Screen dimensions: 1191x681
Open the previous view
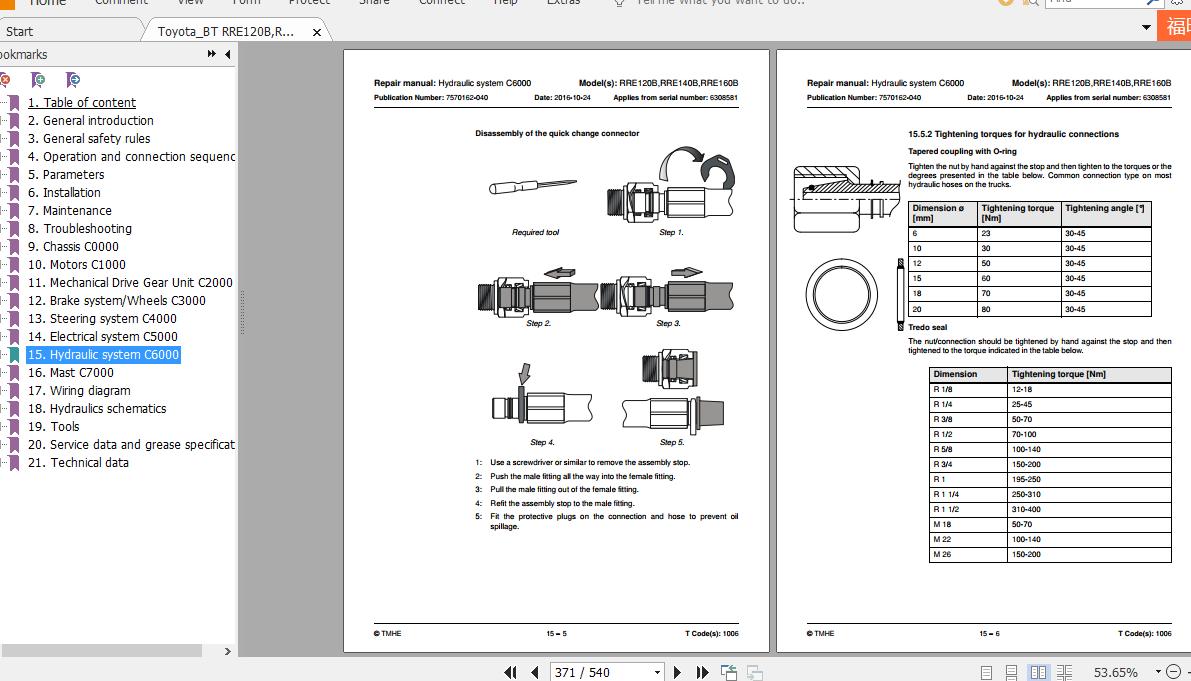point(727,671)
